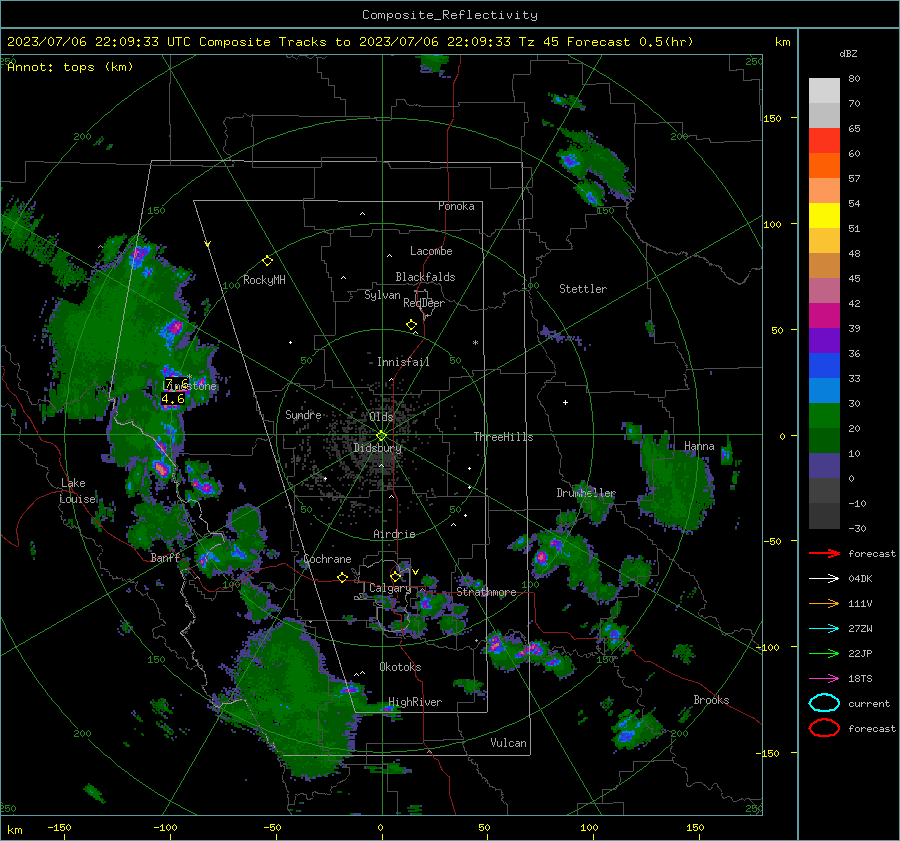Screen dimensions: 900x841
Task: Click the Hanna town label
Action: [699, 446]
